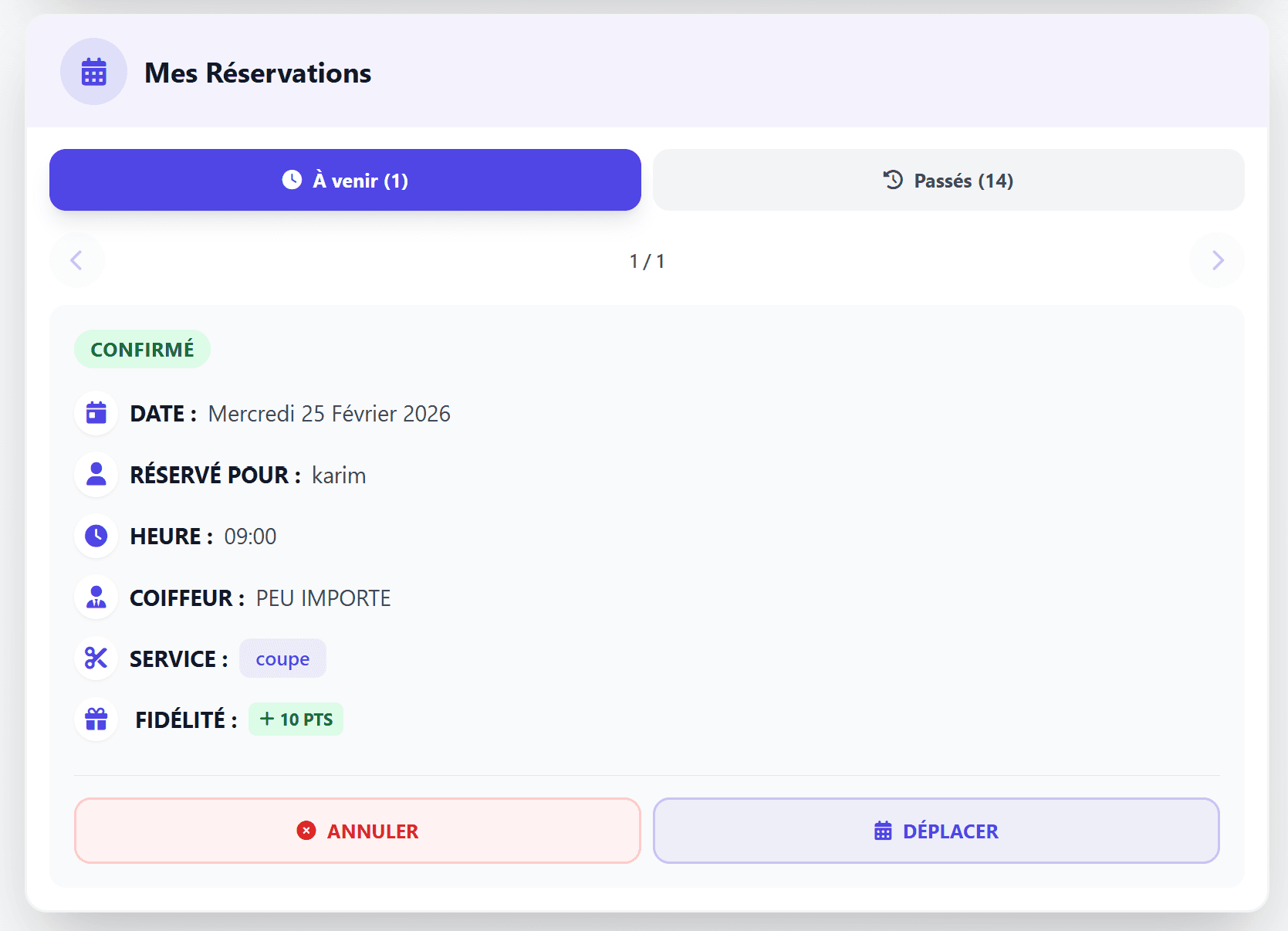Click the person icon next to Réservé pour
Screen dimensions: 1288x931
point(96,474)
